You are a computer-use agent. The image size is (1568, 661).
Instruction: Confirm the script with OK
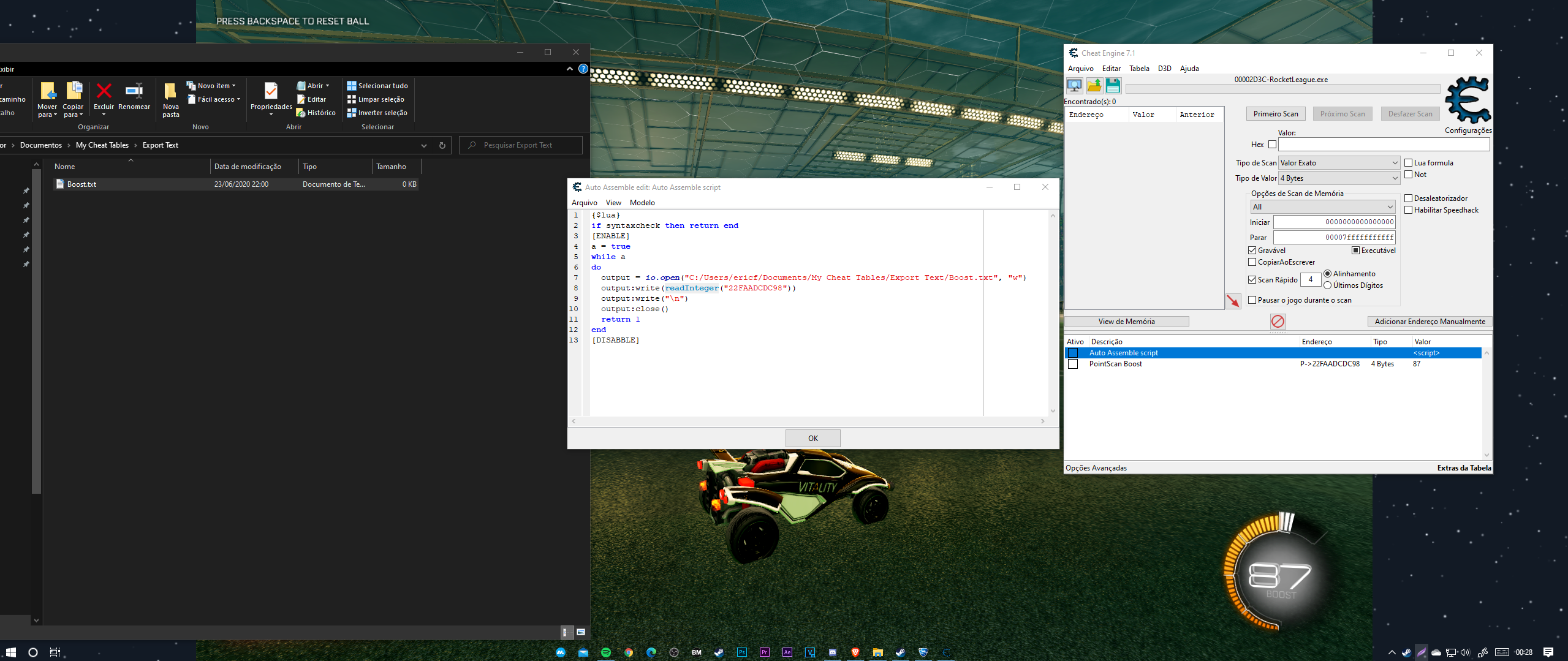pos(812,437)
